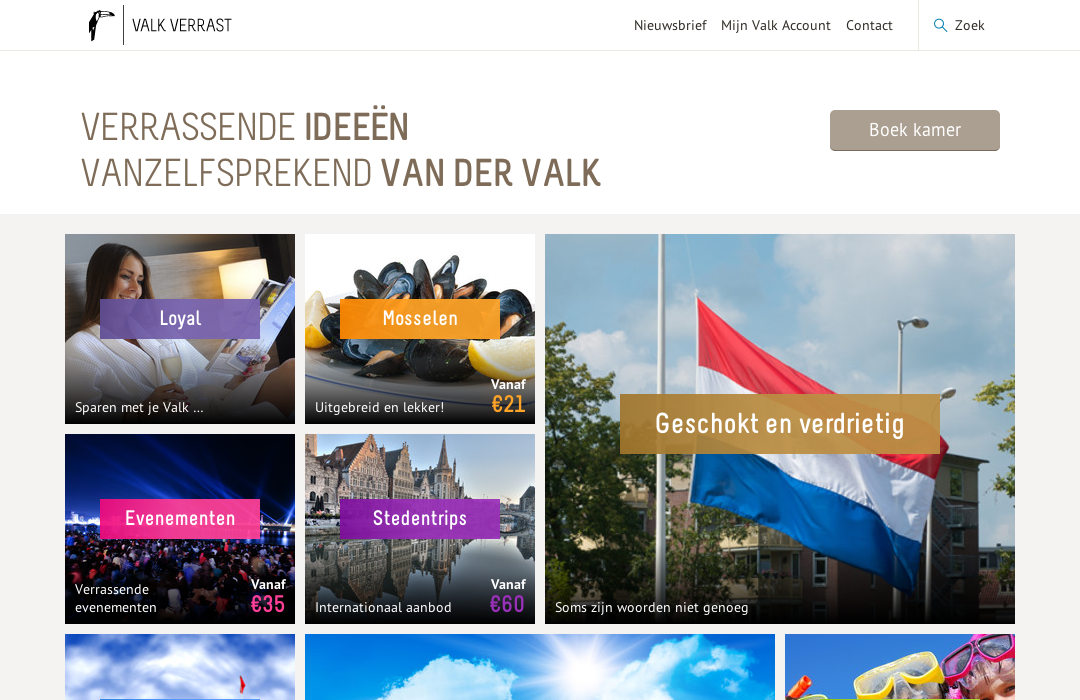
Task: Open the snorkel goggles kids thumbnail
Action: click(900, 667)
